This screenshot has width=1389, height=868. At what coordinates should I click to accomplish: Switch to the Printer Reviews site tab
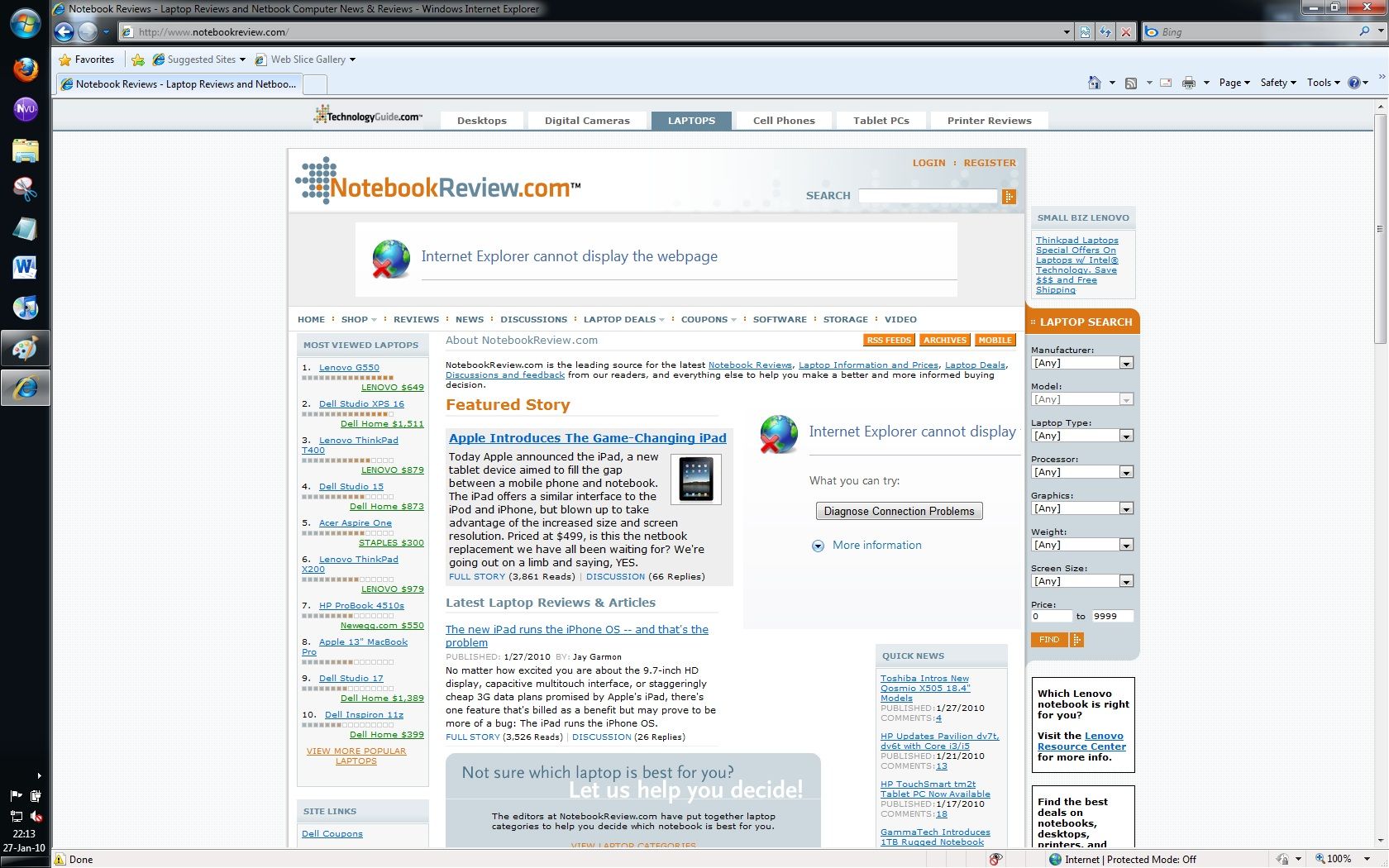click(x=990, y=121)
